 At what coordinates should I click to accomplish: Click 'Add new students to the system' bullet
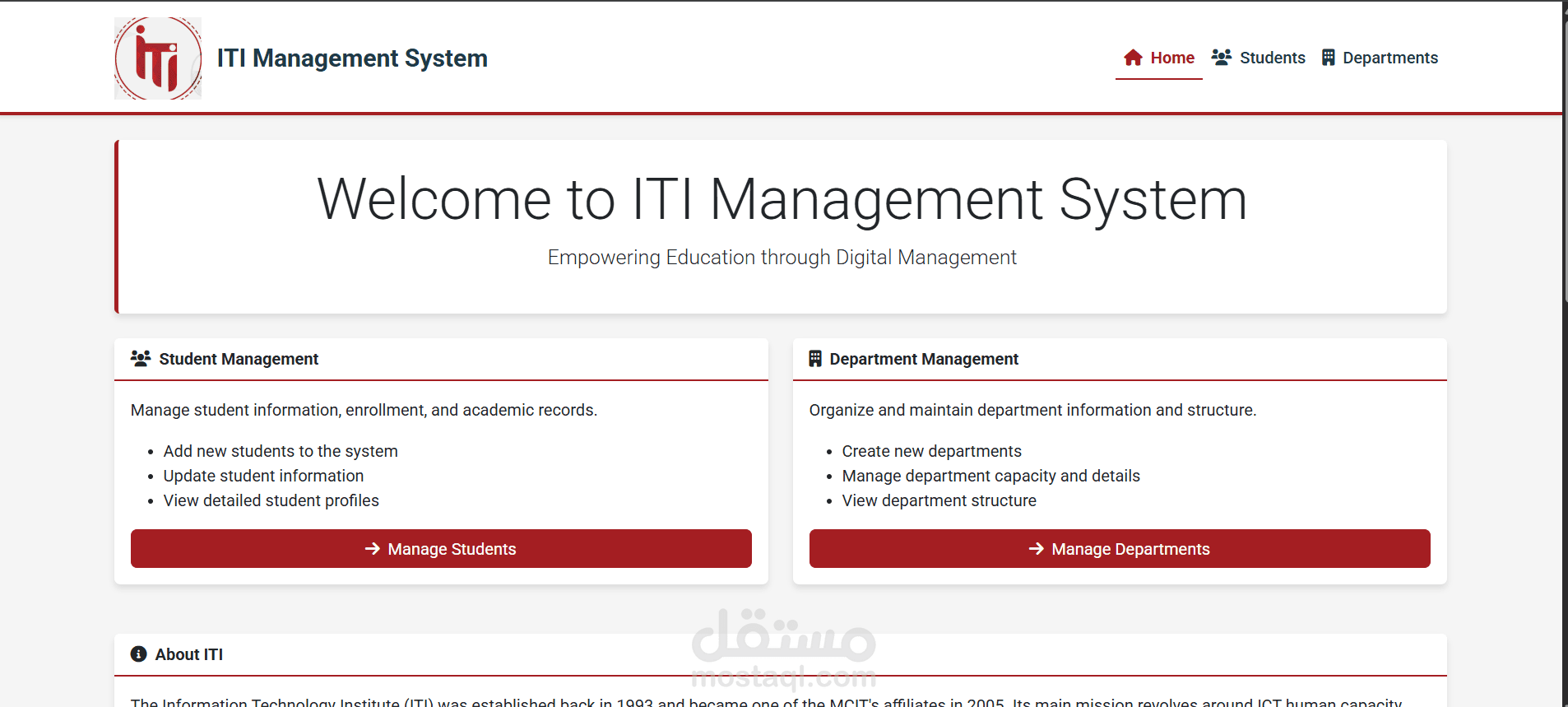pos(281,451)
